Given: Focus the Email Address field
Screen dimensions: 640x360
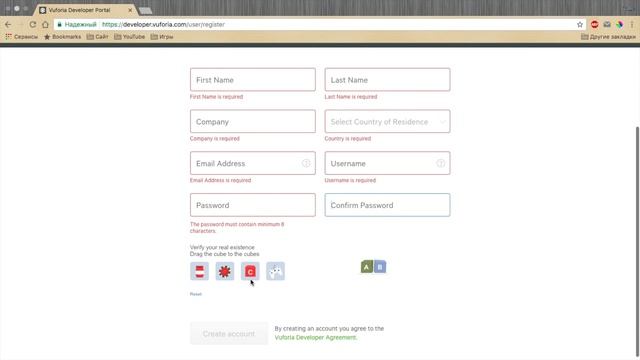Looking at the screenshot, I should pos(253,163).
